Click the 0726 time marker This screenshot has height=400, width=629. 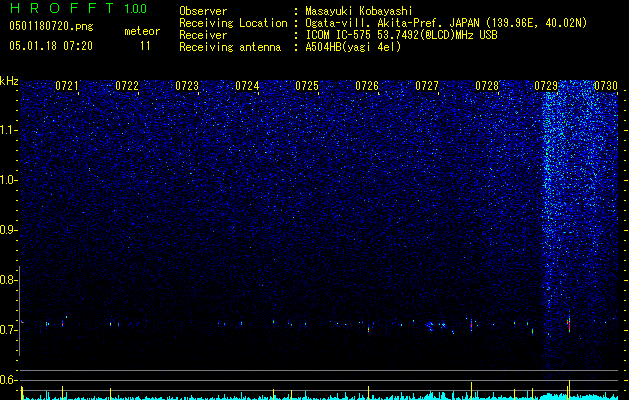[x=367, y=86]
